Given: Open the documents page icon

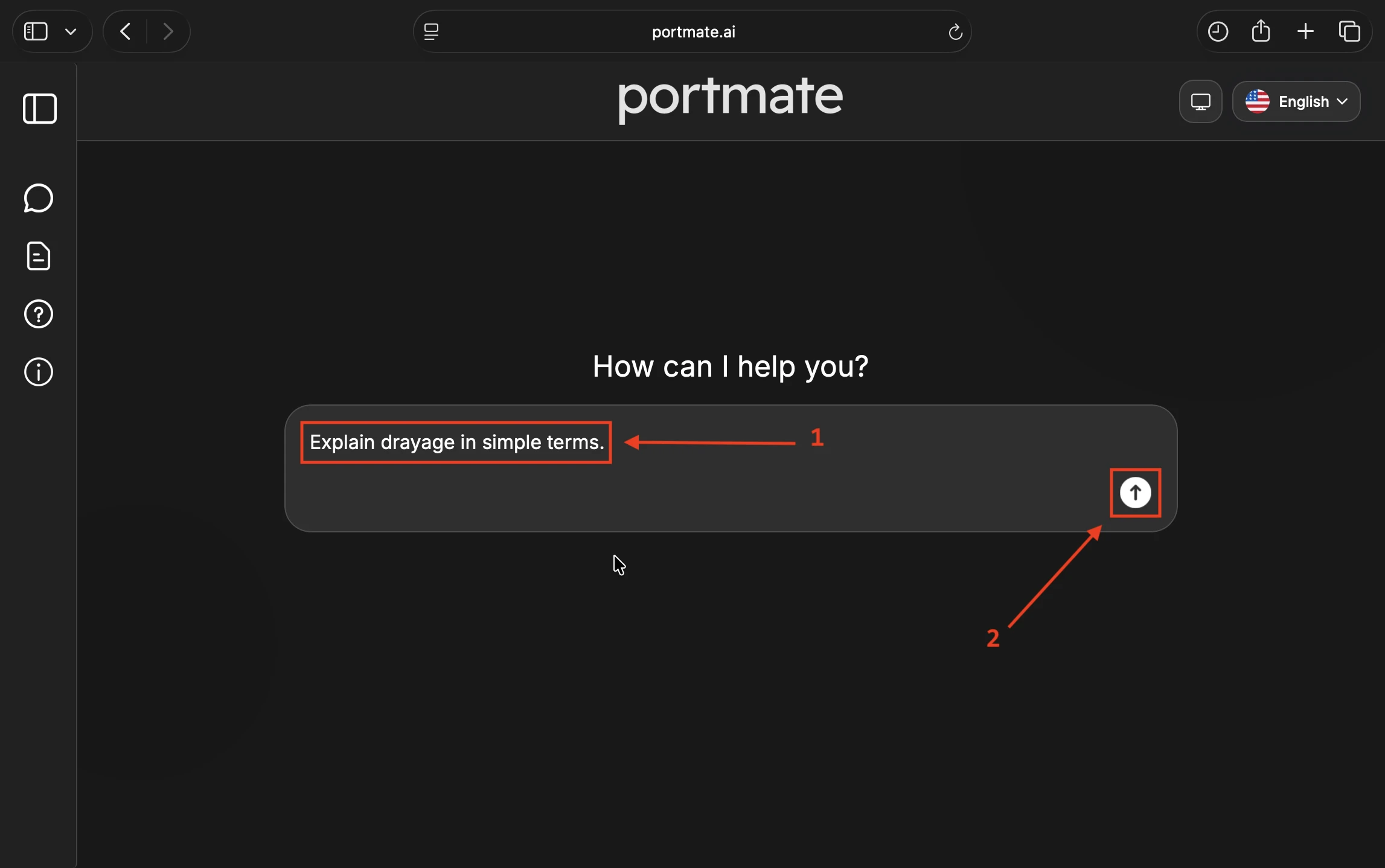Looking at the screenshot, I should 39,256.
